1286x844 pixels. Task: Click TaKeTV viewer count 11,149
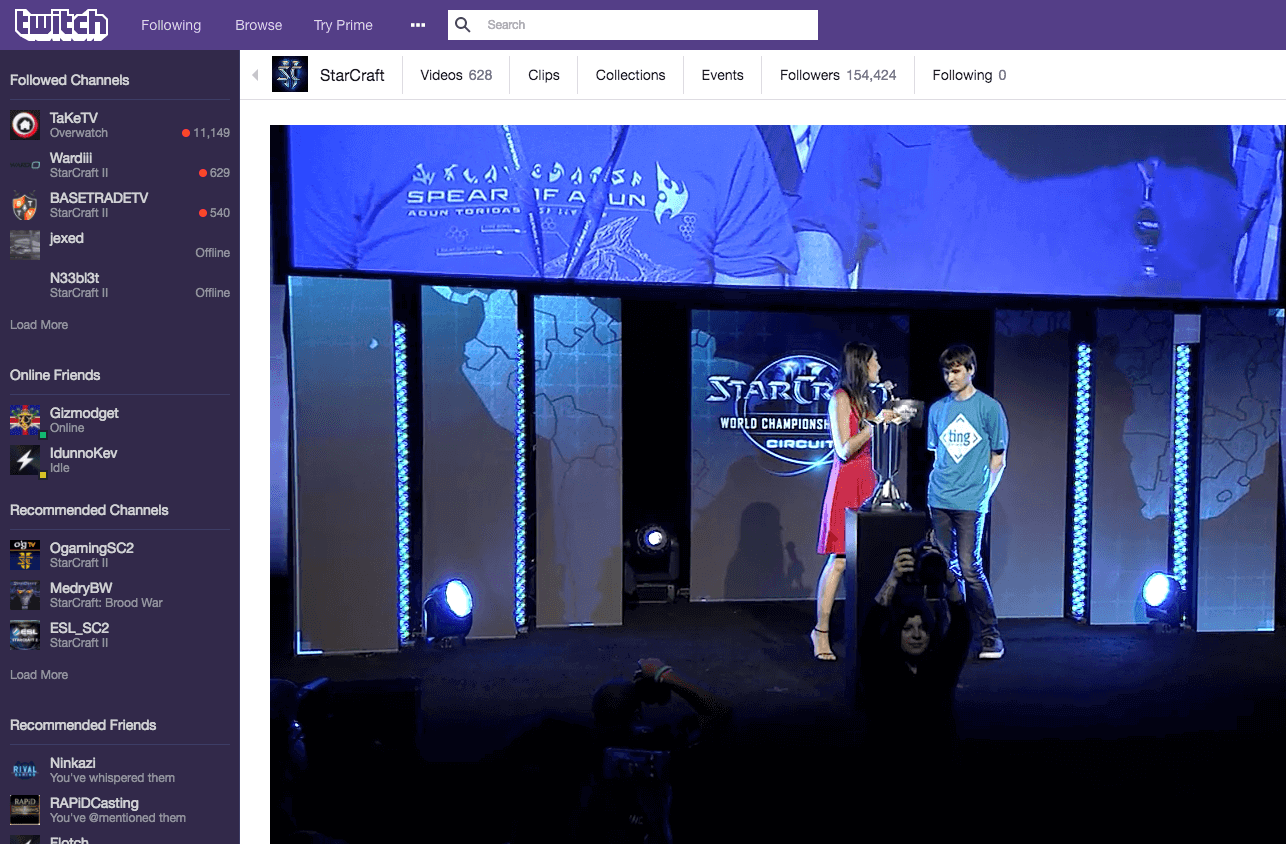(206, 133)
